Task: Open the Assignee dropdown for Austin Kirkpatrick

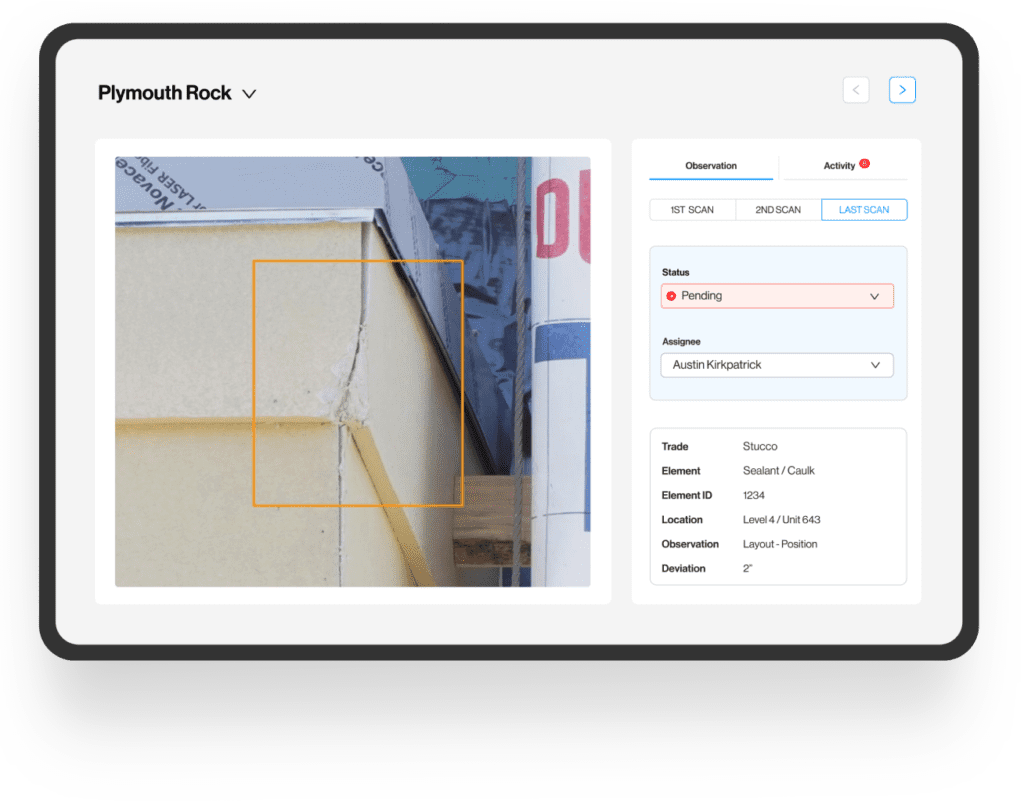Action: (x=777, y=365)
